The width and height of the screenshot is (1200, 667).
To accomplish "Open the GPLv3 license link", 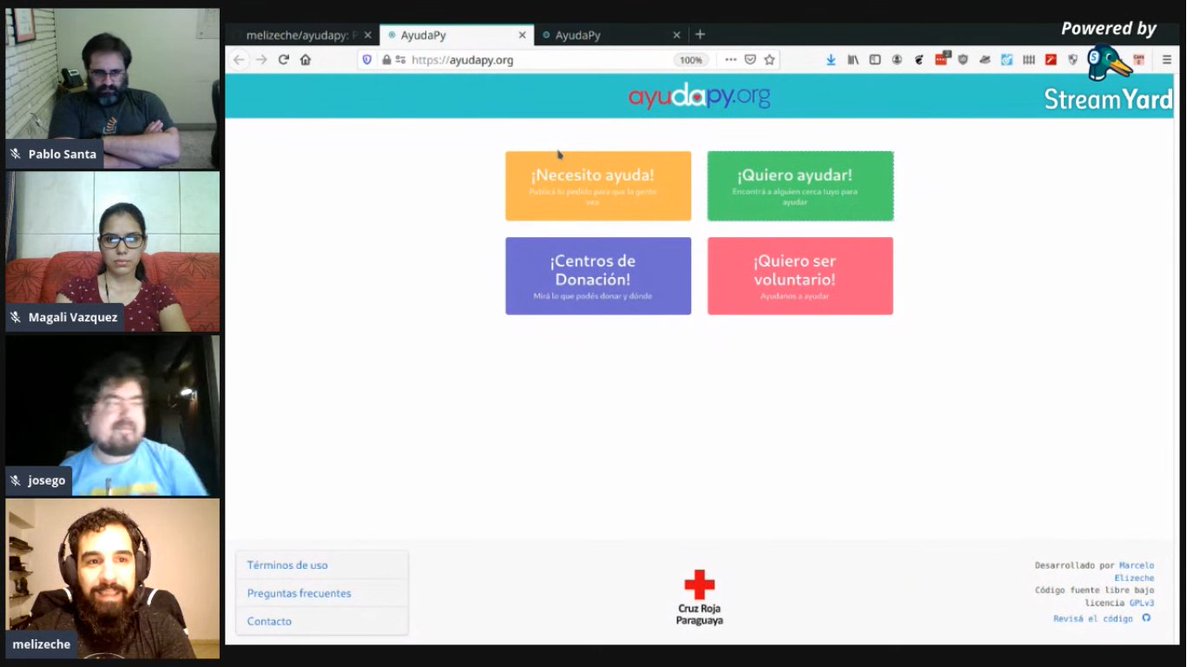I will pyautogui.click(x=1142, y=603).
